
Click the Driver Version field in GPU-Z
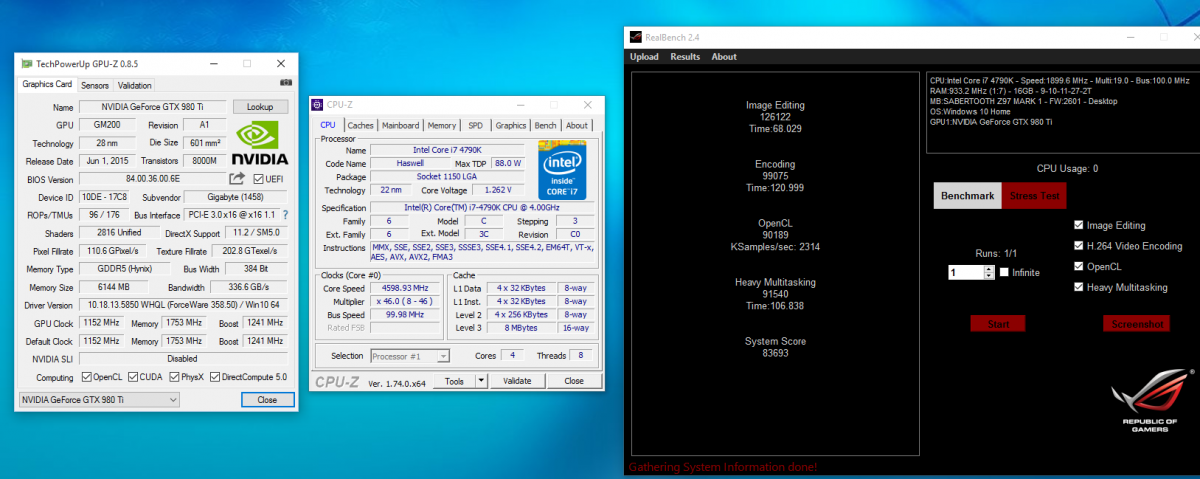(185, 305)
